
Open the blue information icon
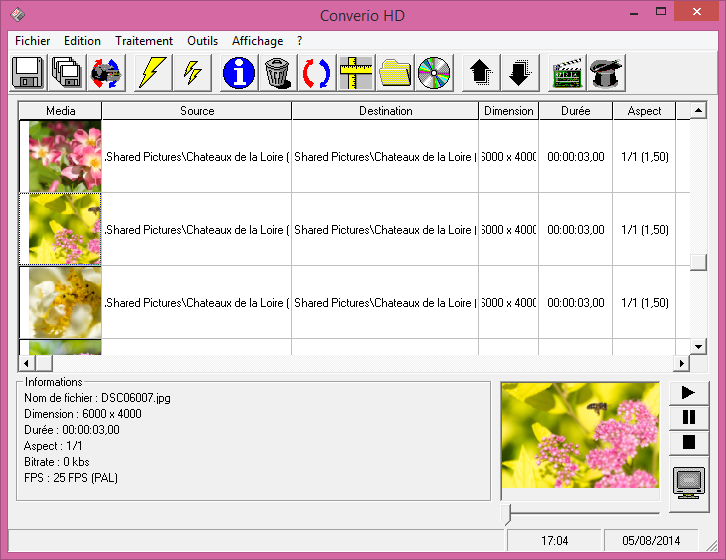pos(239,72)
